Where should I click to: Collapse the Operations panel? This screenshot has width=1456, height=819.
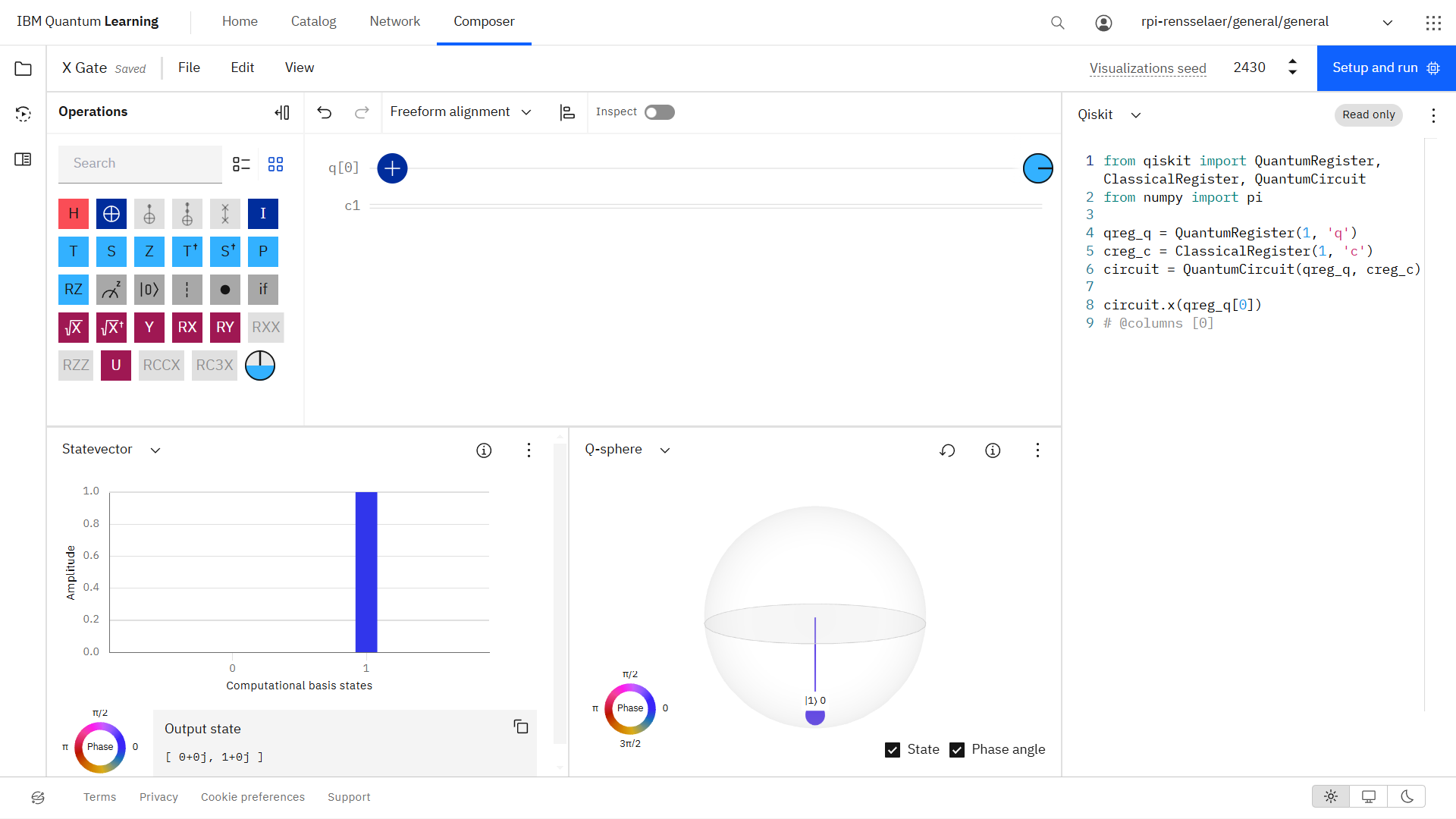tap(282, 112)
